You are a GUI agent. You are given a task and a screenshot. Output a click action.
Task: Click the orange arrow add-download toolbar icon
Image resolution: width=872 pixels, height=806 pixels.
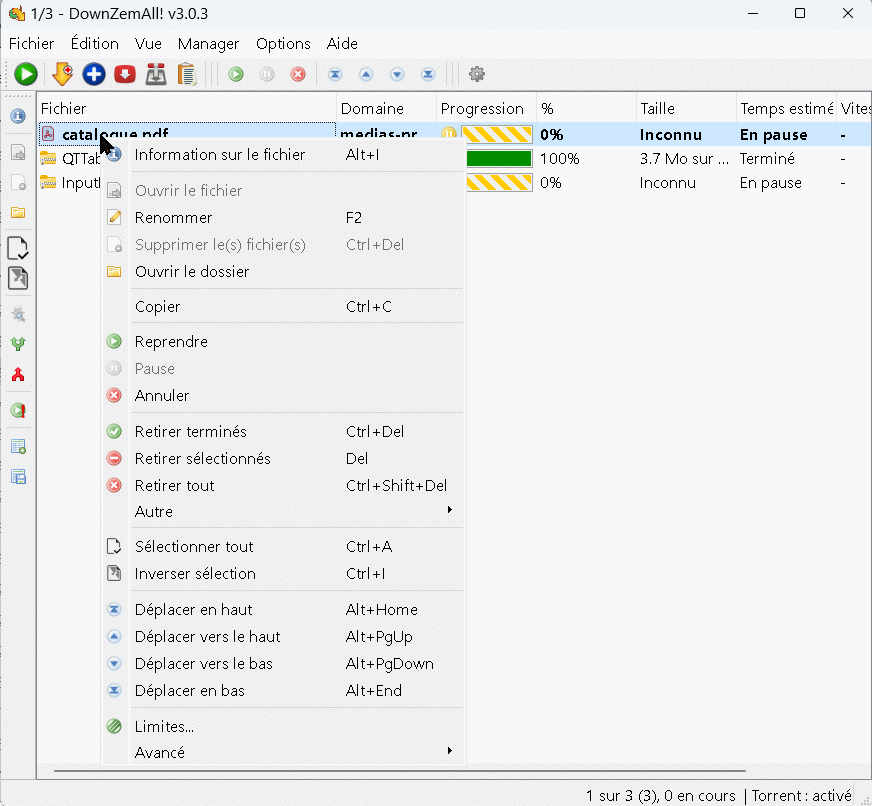63,74
